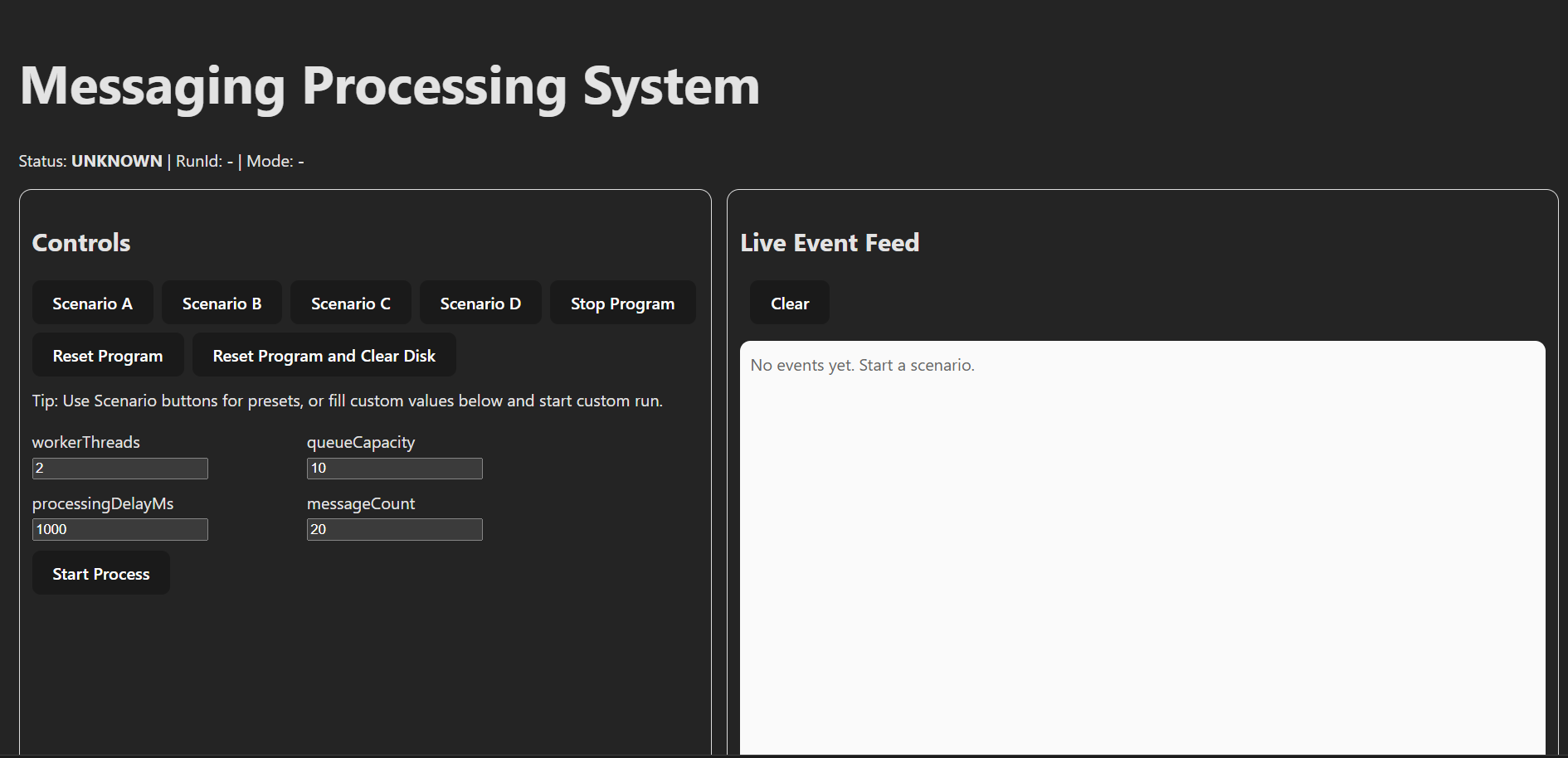Image resolution: width=1568 pixels, height=758 pixels.
Task: Start Scenario A preset run
Action: point(92,303)
